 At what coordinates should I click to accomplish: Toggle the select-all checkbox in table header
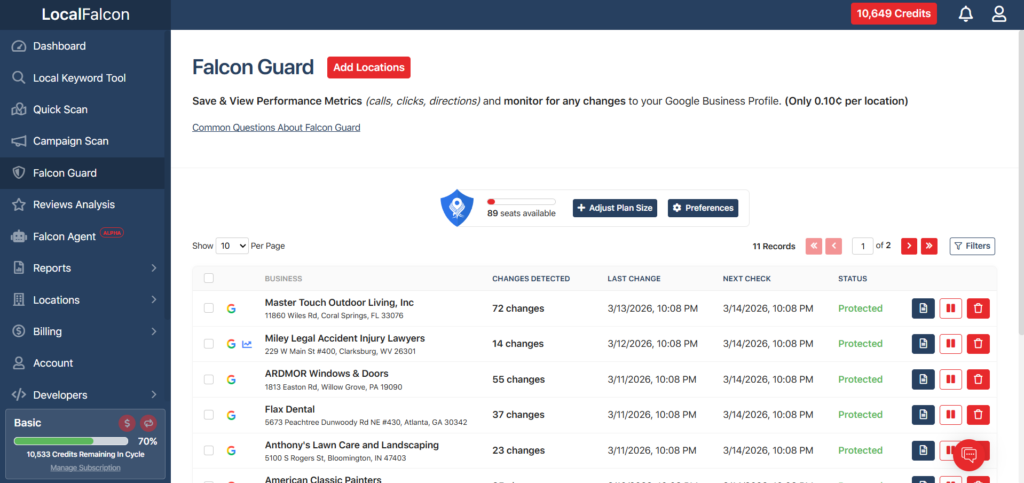[209, 278]
